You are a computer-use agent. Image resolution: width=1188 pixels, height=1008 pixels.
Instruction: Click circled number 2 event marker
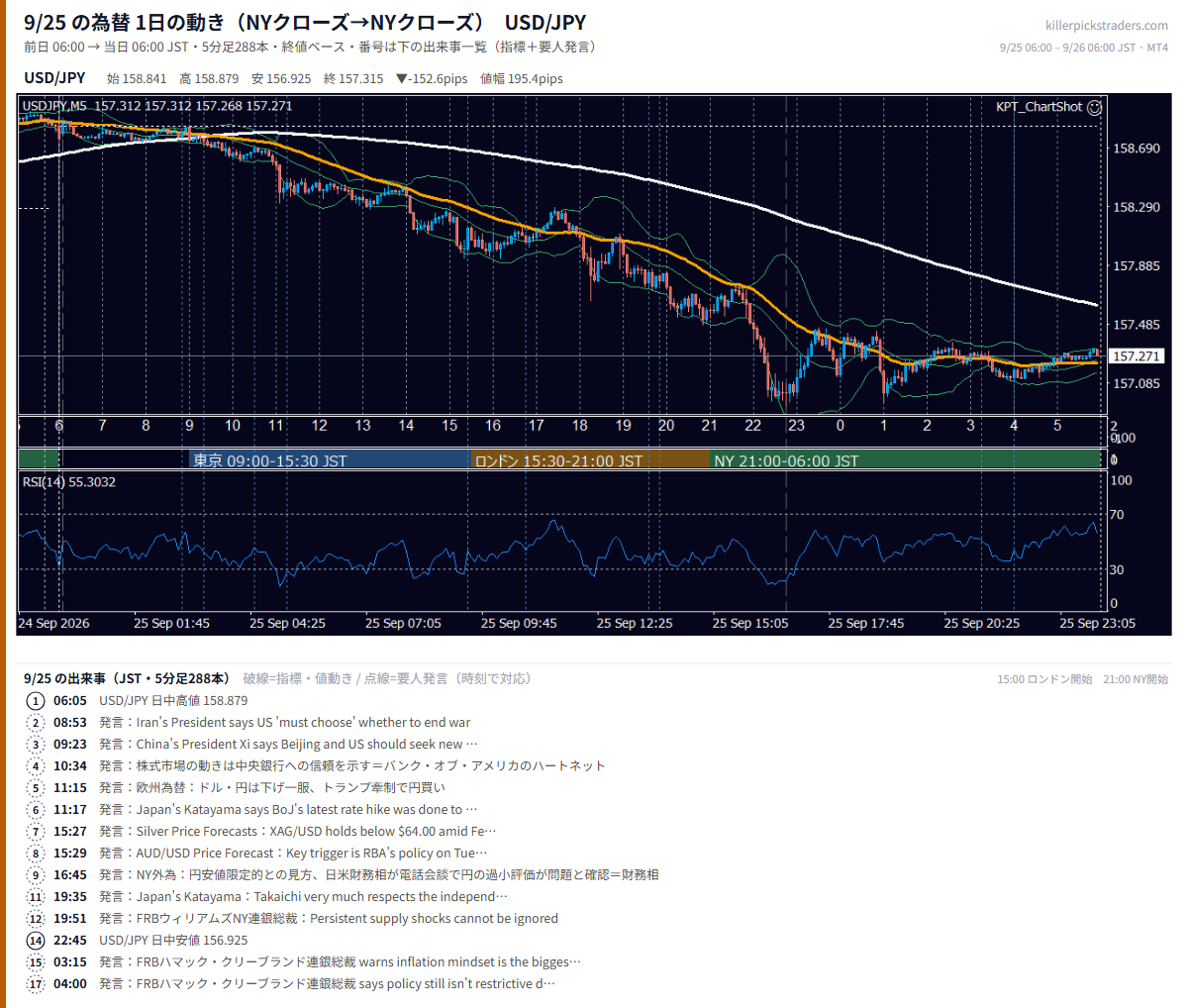point(36,723)
